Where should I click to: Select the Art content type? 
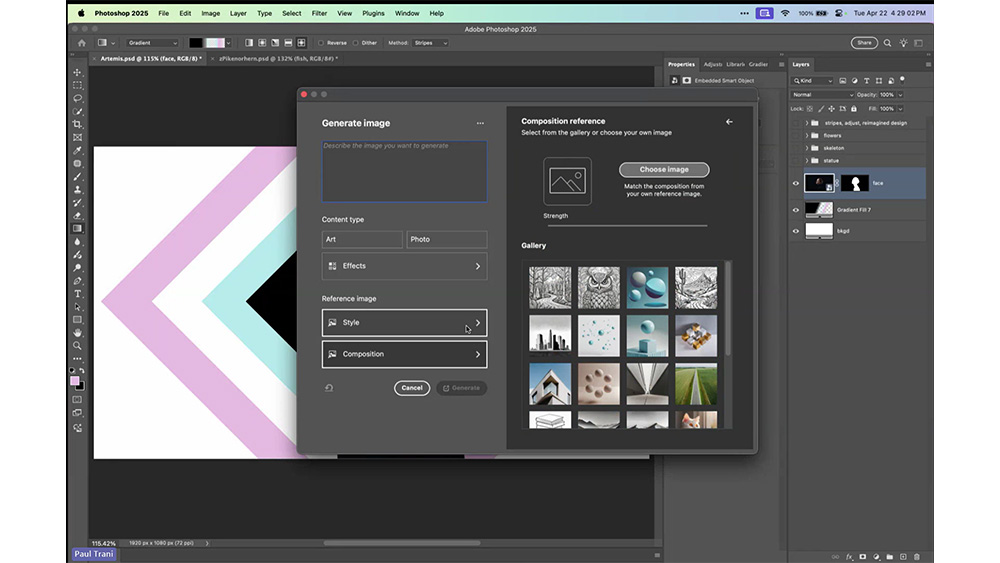coord(362,240)
